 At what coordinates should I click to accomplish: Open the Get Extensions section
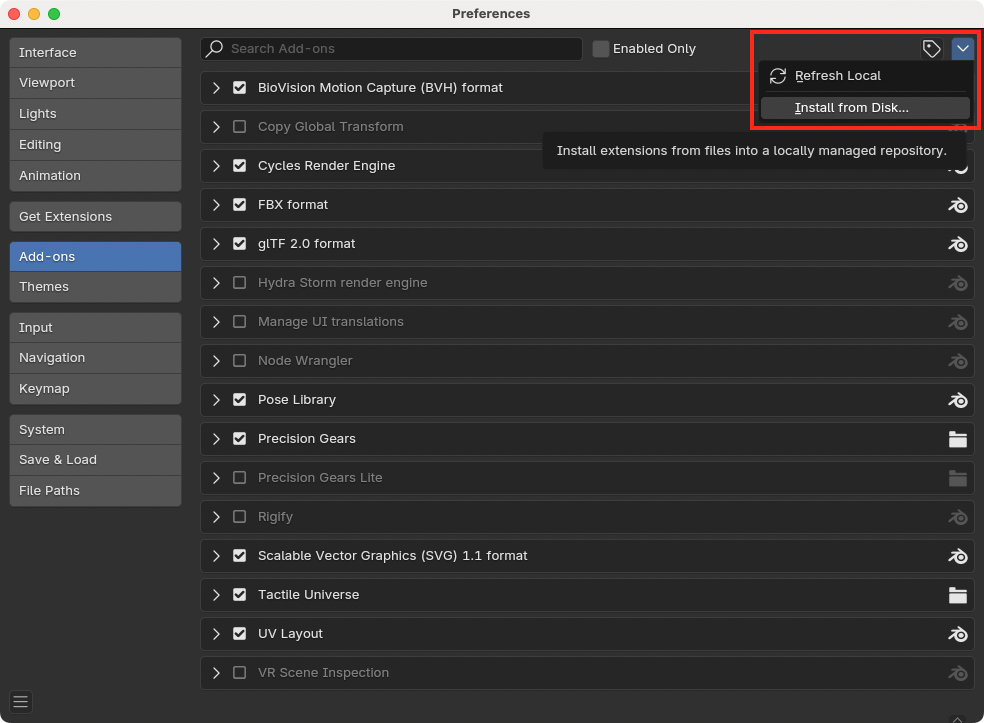point(95,216)
